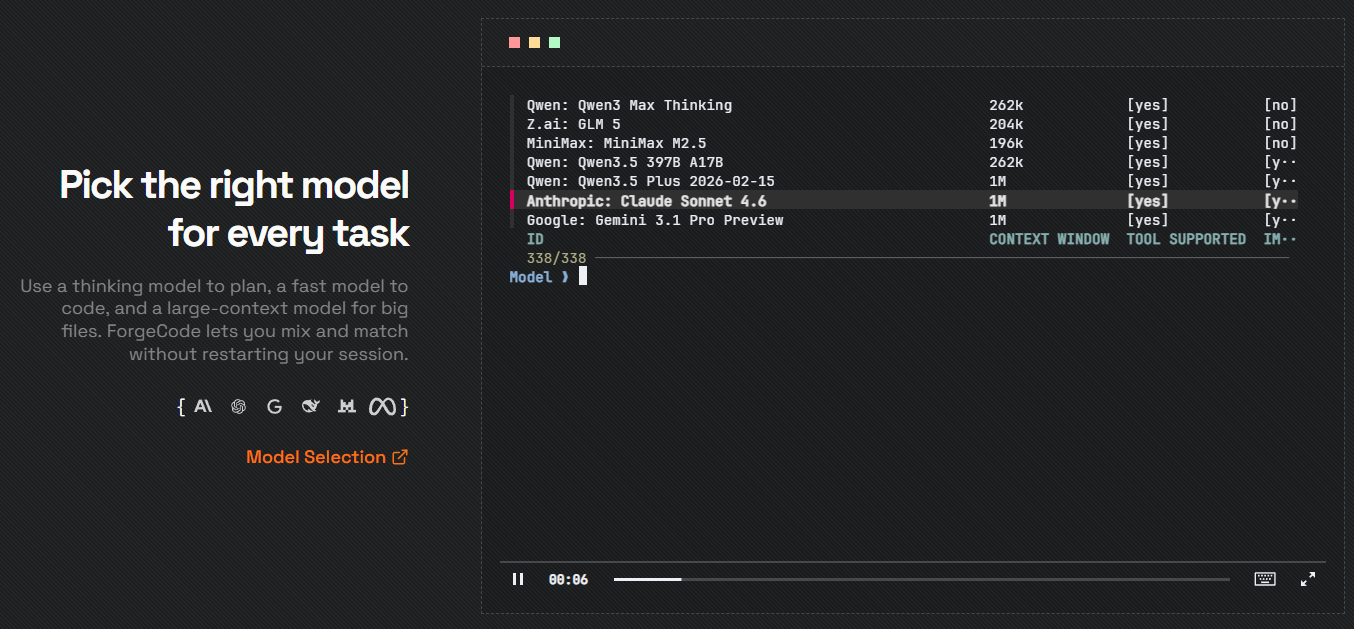The image size is (1354, 629).
Task: Enter fullscreen with the expand arrows icon
Action: [1308, 579]
